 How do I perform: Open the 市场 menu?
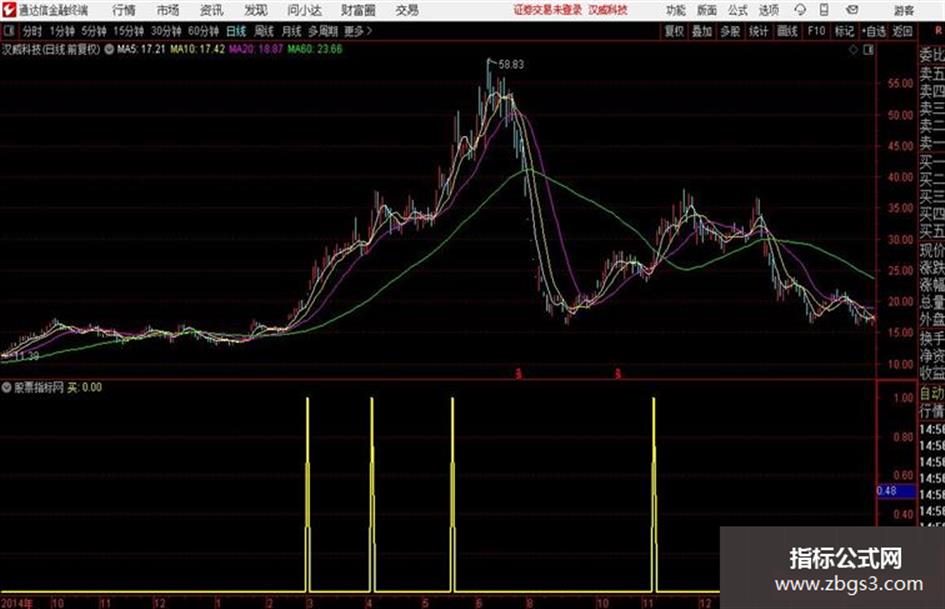(x=168, y=10)
